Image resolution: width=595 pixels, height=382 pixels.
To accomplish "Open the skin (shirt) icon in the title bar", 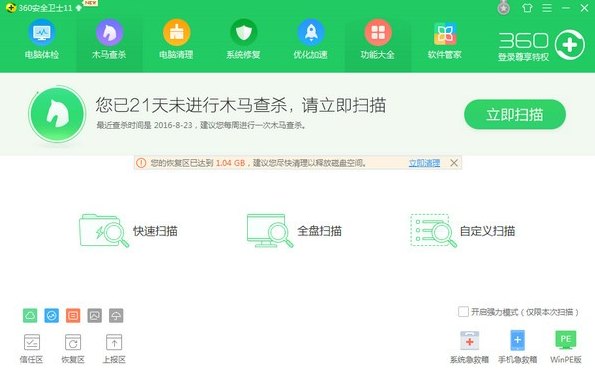I will pyautogui.click(x=527, y=8).
